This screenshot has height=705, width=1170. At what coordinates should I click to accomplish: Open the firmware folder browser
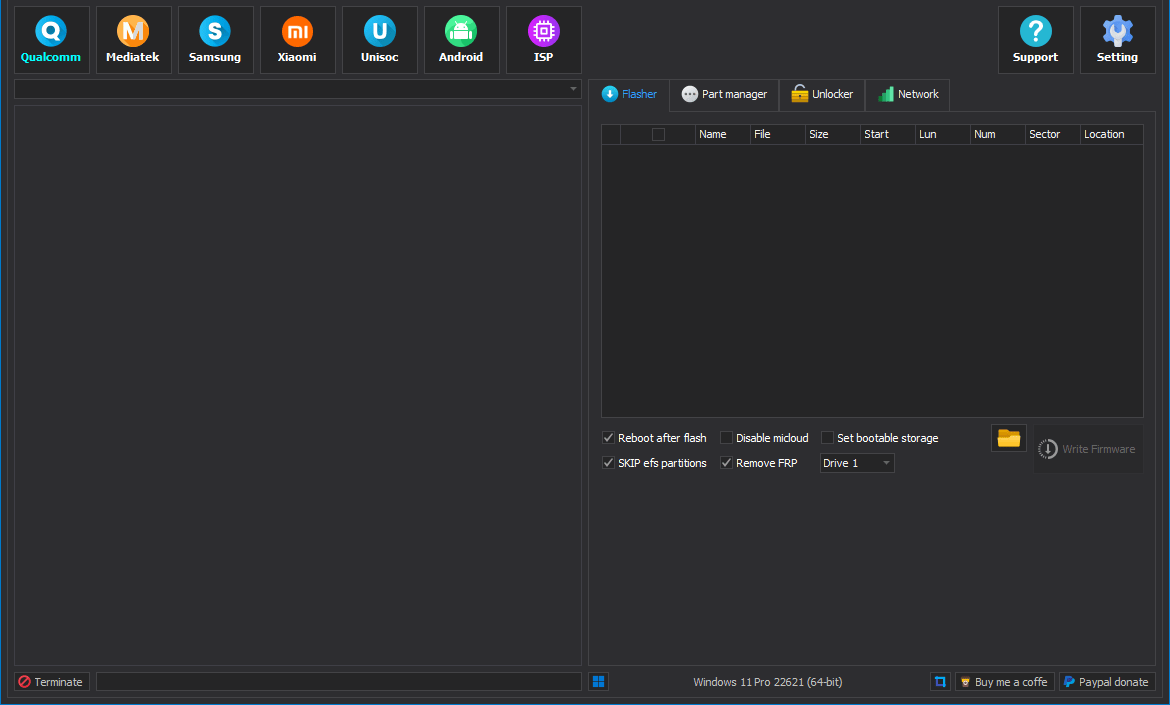pyautogui.click(x=1008, y=437)
